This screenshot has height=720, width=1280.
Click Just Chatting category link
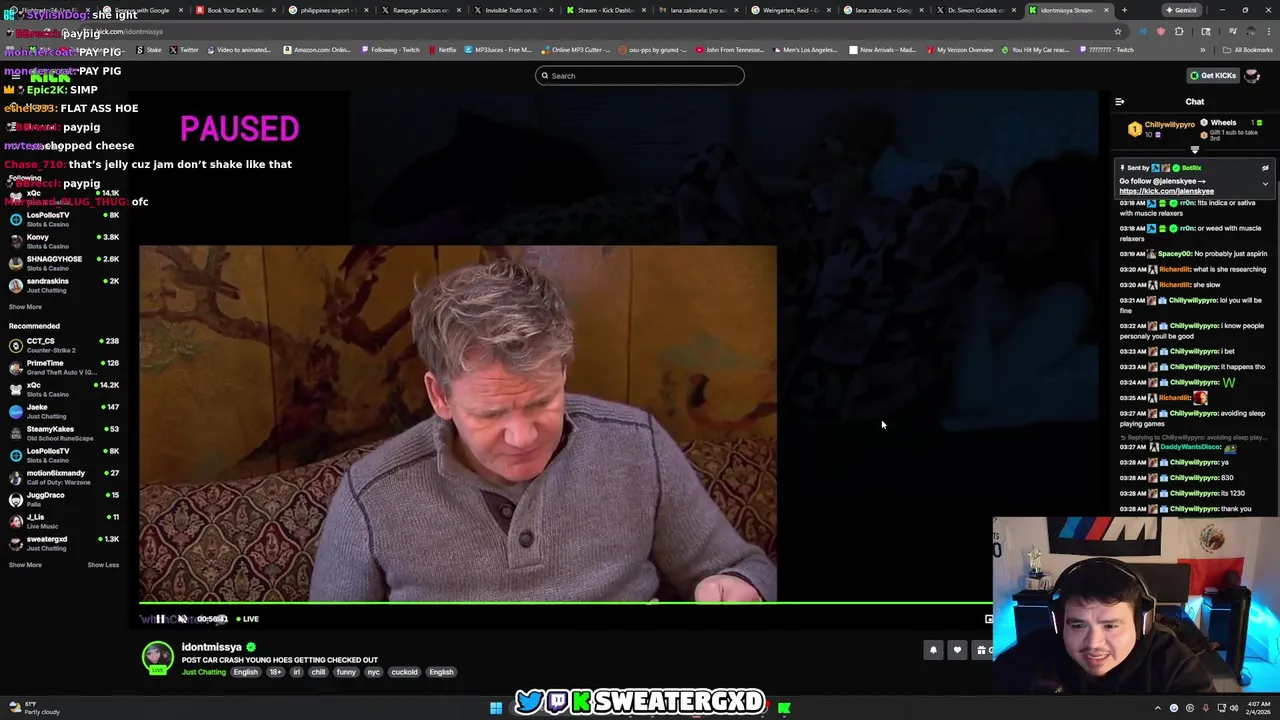204,672
